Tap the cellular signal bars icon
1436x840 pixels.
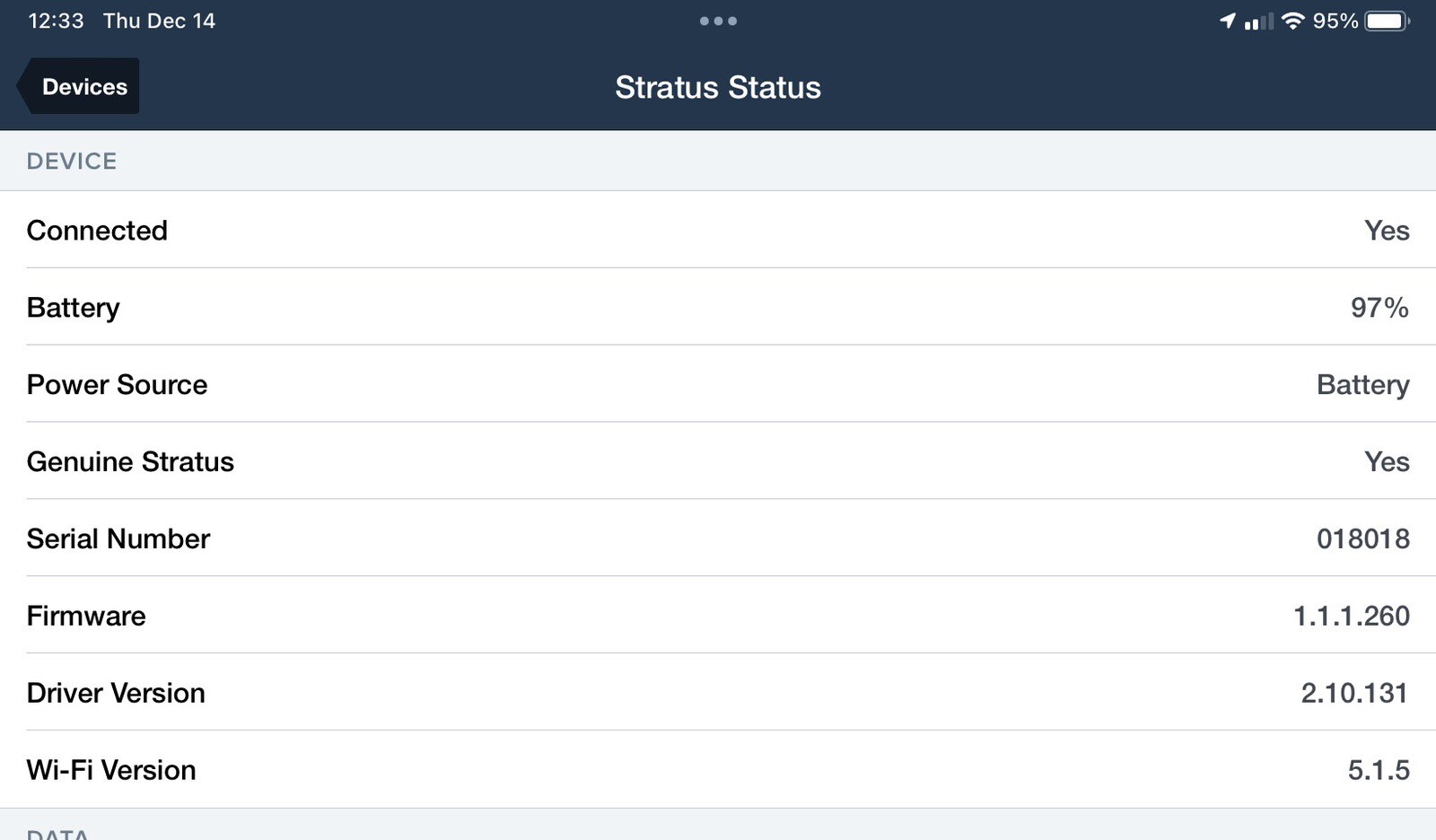[1259, 22]
